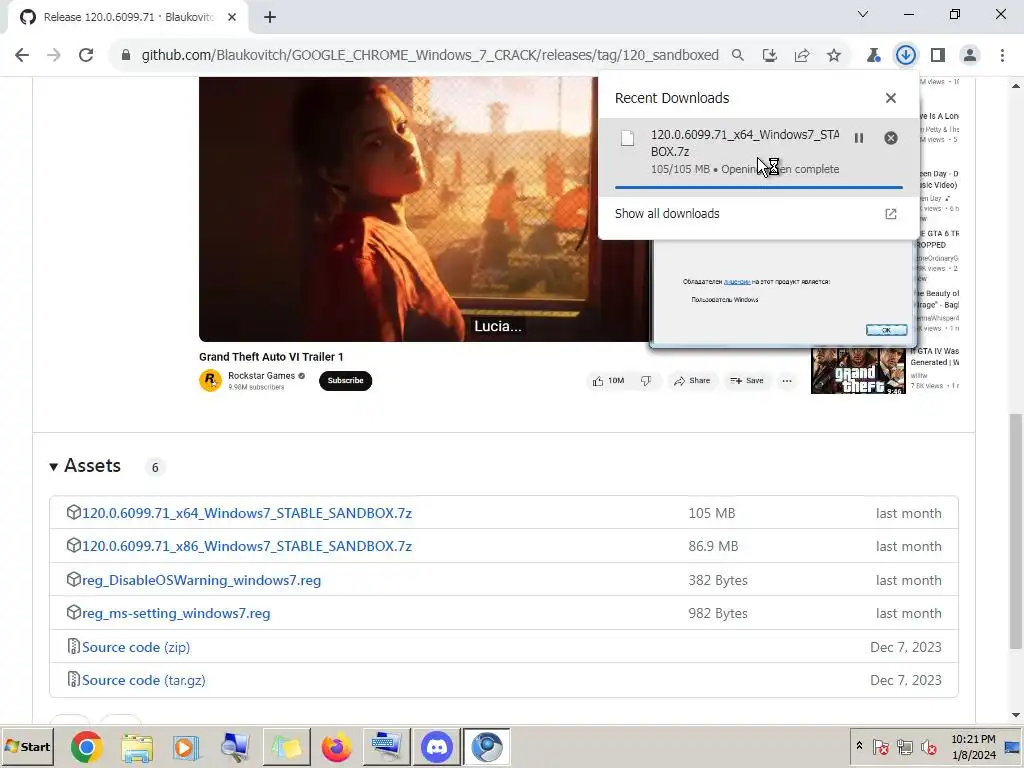Viewport: 1024px width, 768px height.
Task: Download reg_ms-setting_windows7.reg
Action: click(176, 613)
